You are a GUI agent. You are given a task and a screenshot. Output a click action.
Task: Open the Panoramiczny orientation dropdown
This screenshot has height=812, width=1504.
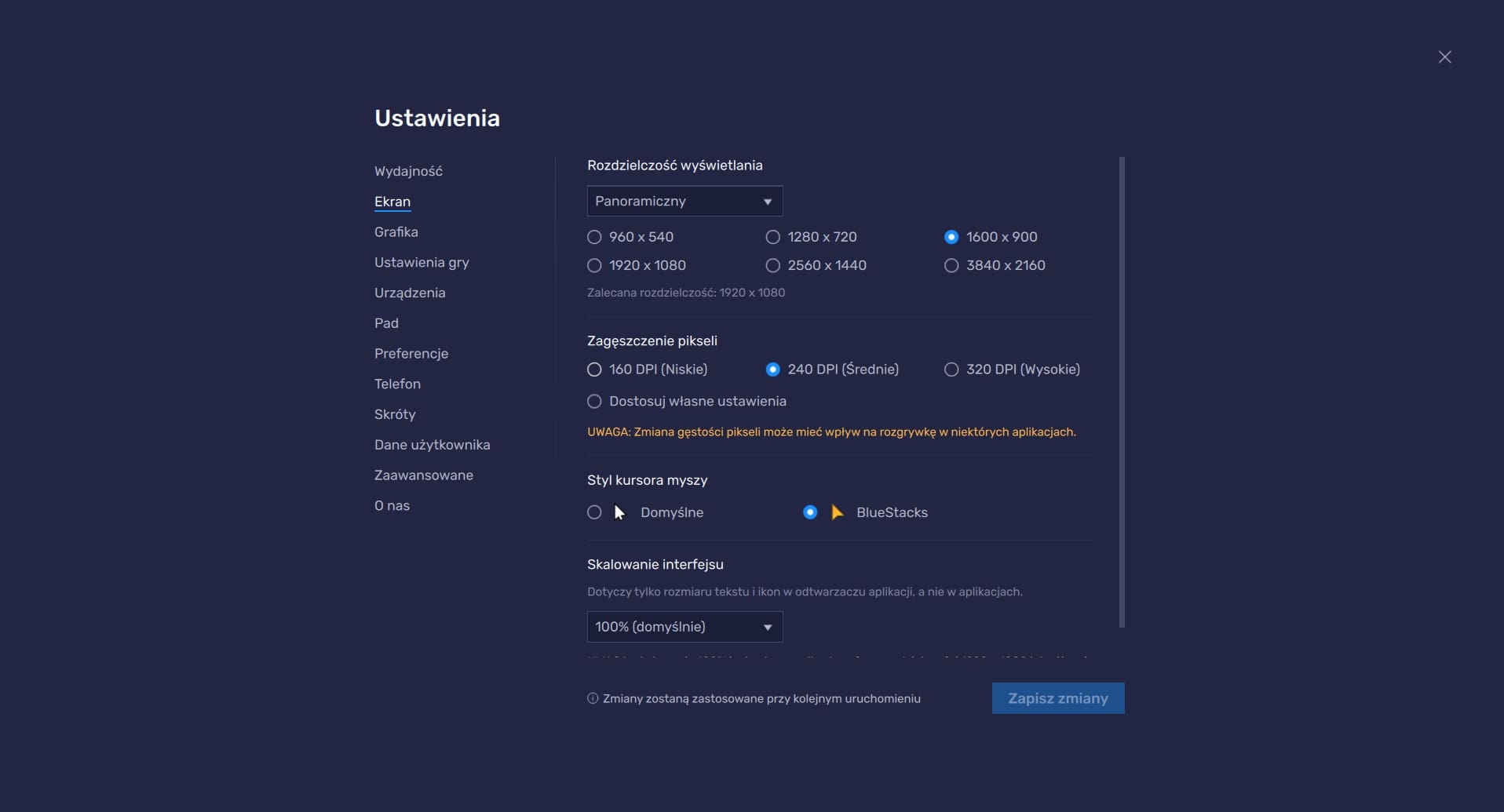click(684, 201)
